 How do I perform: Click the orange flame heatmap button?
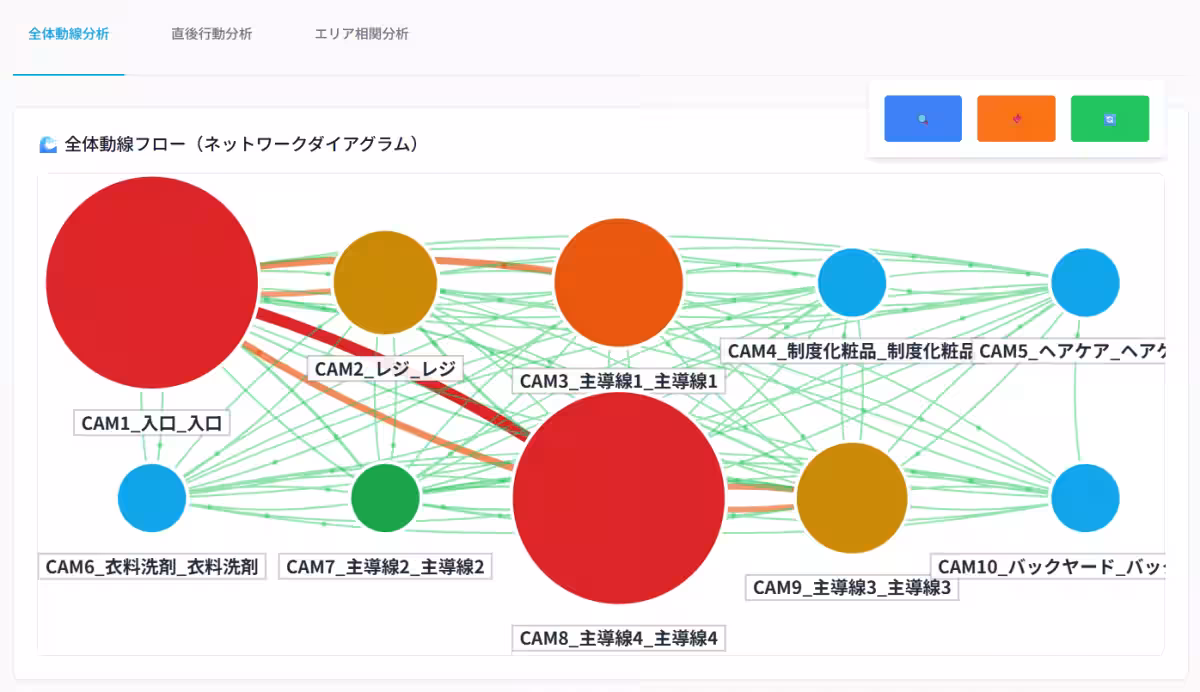pyautogui.click(x=1016, y=119)
